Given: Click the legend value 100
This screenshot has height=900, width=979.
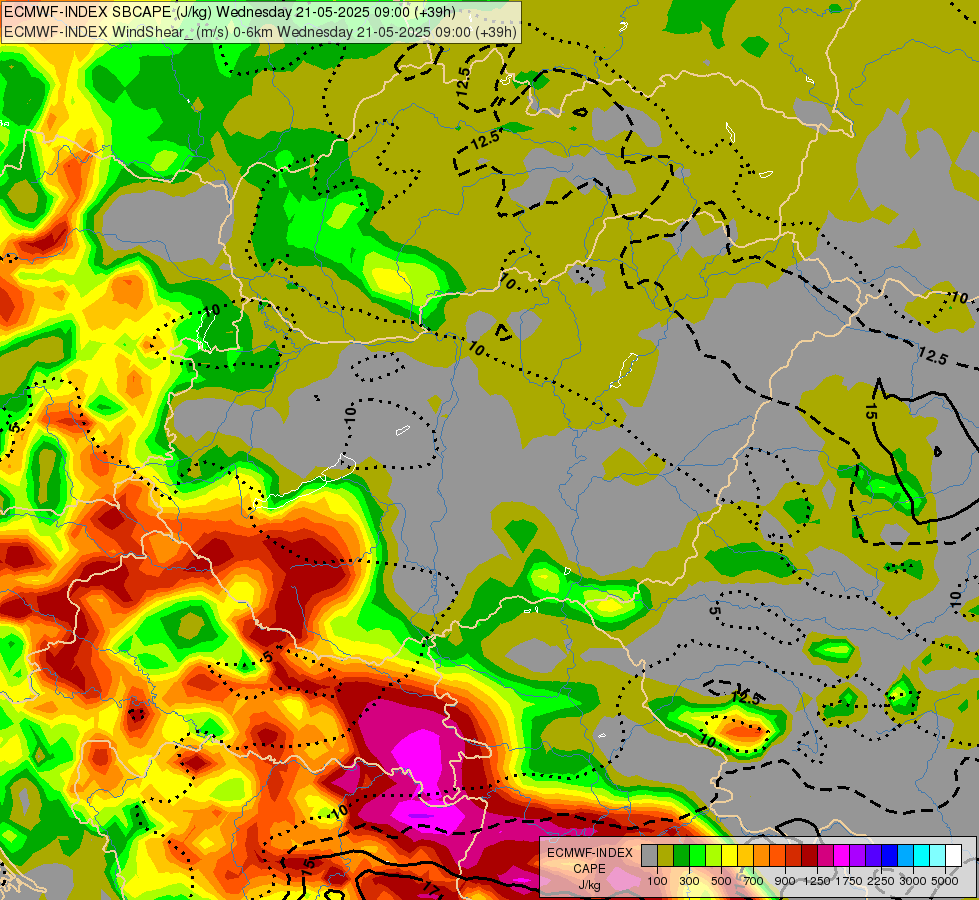Looking at the screenshot, I should point(657,881).
